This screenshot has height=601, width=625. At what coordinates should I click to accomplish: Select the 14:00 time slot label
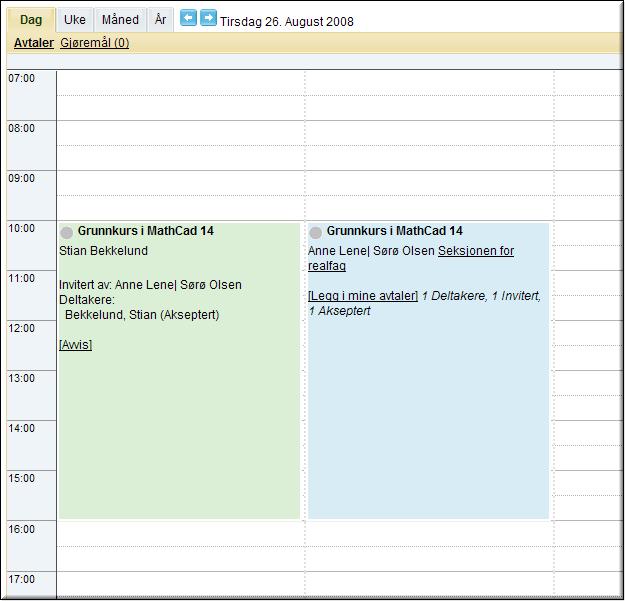(x=22, y=428)
